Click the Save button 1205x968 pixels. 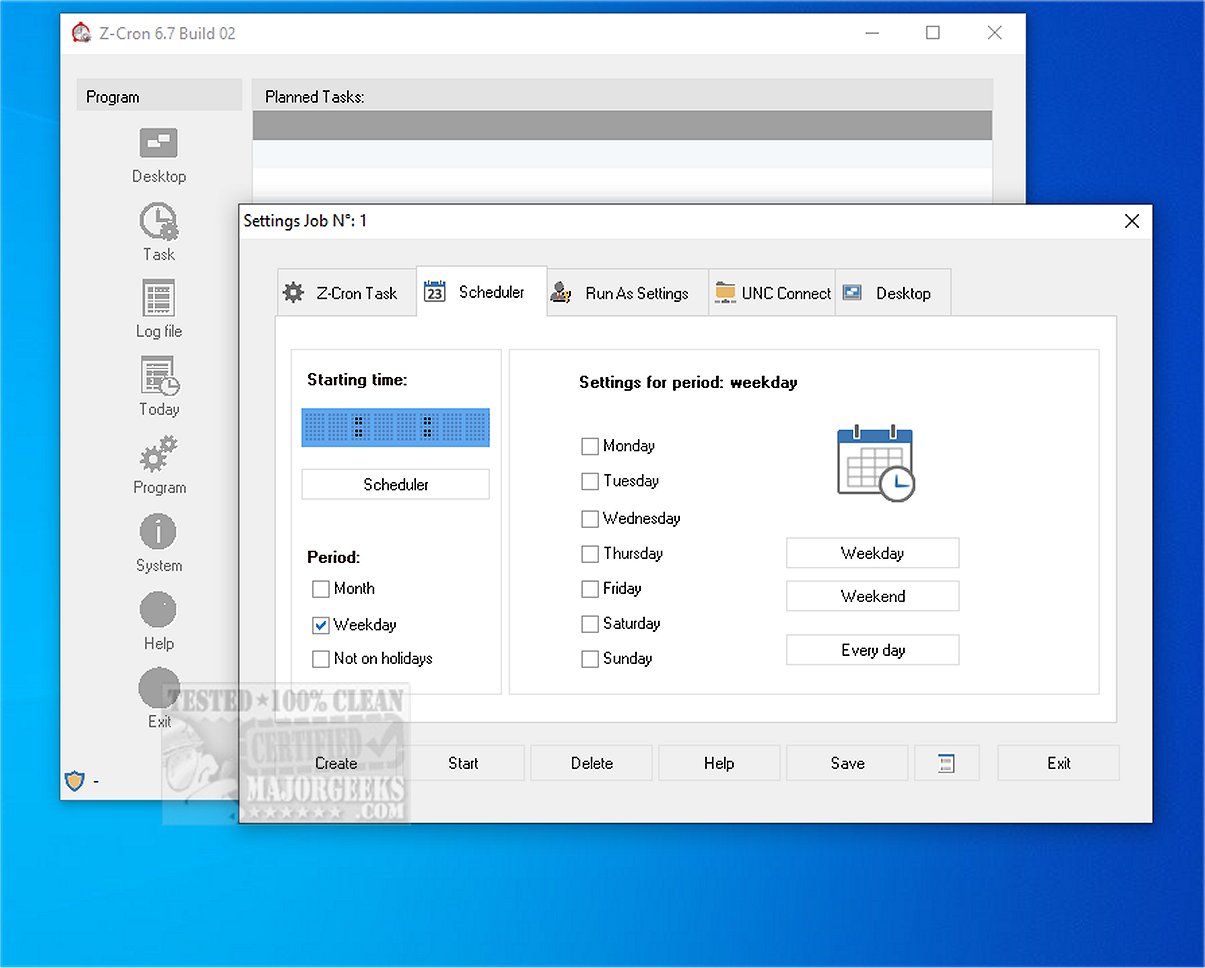coord(847,763)
